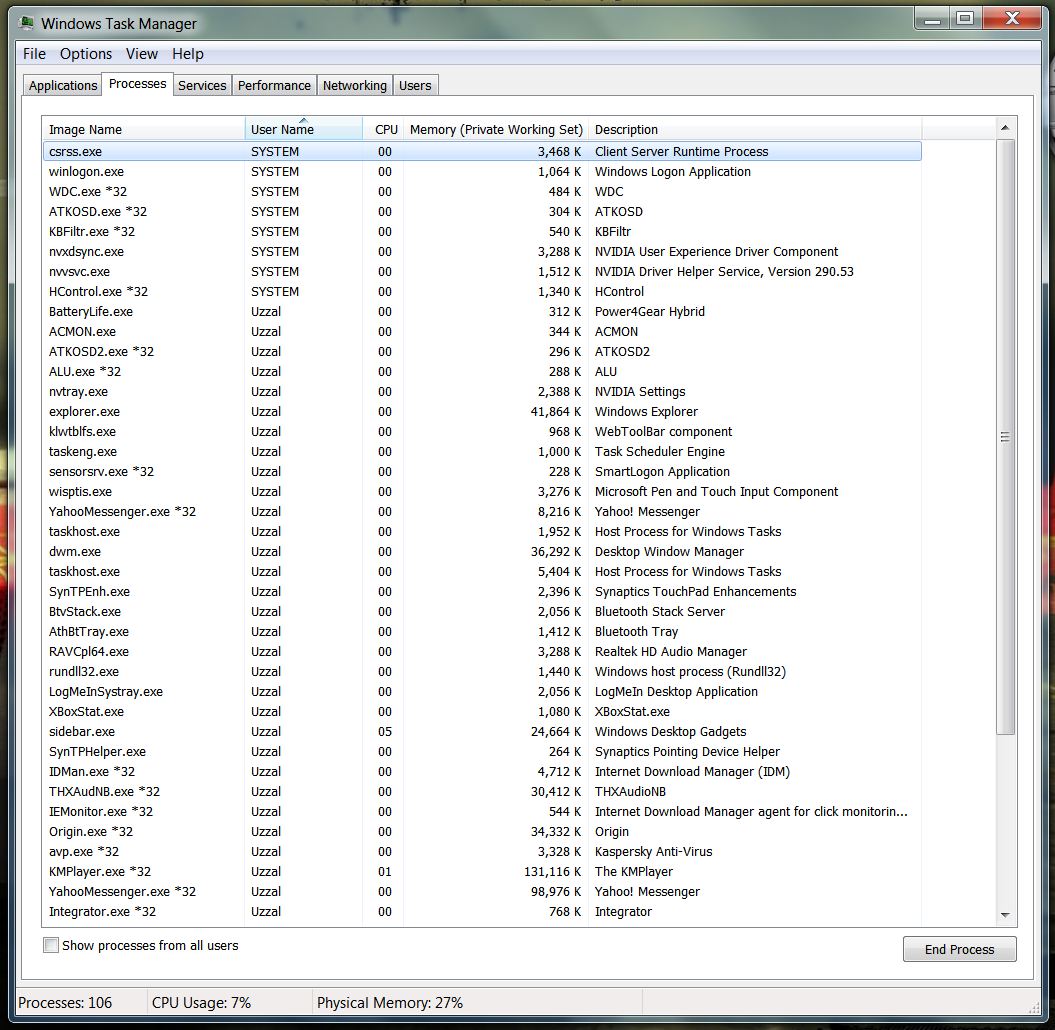Select the nvvsvc.exe process
Screen dimensions: 1055x1030
[x=482, y=272]
